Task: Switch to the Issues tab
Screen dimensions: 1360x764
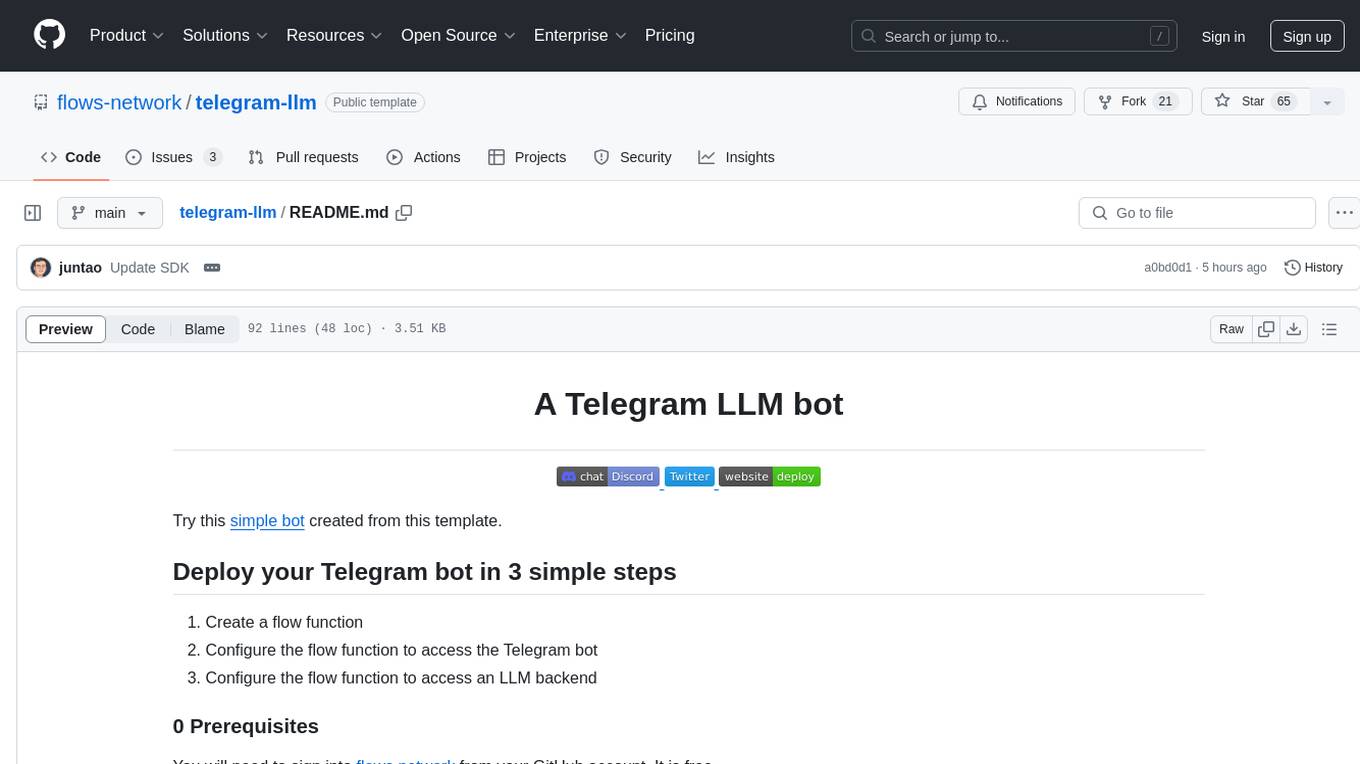Action: (173, 157)
